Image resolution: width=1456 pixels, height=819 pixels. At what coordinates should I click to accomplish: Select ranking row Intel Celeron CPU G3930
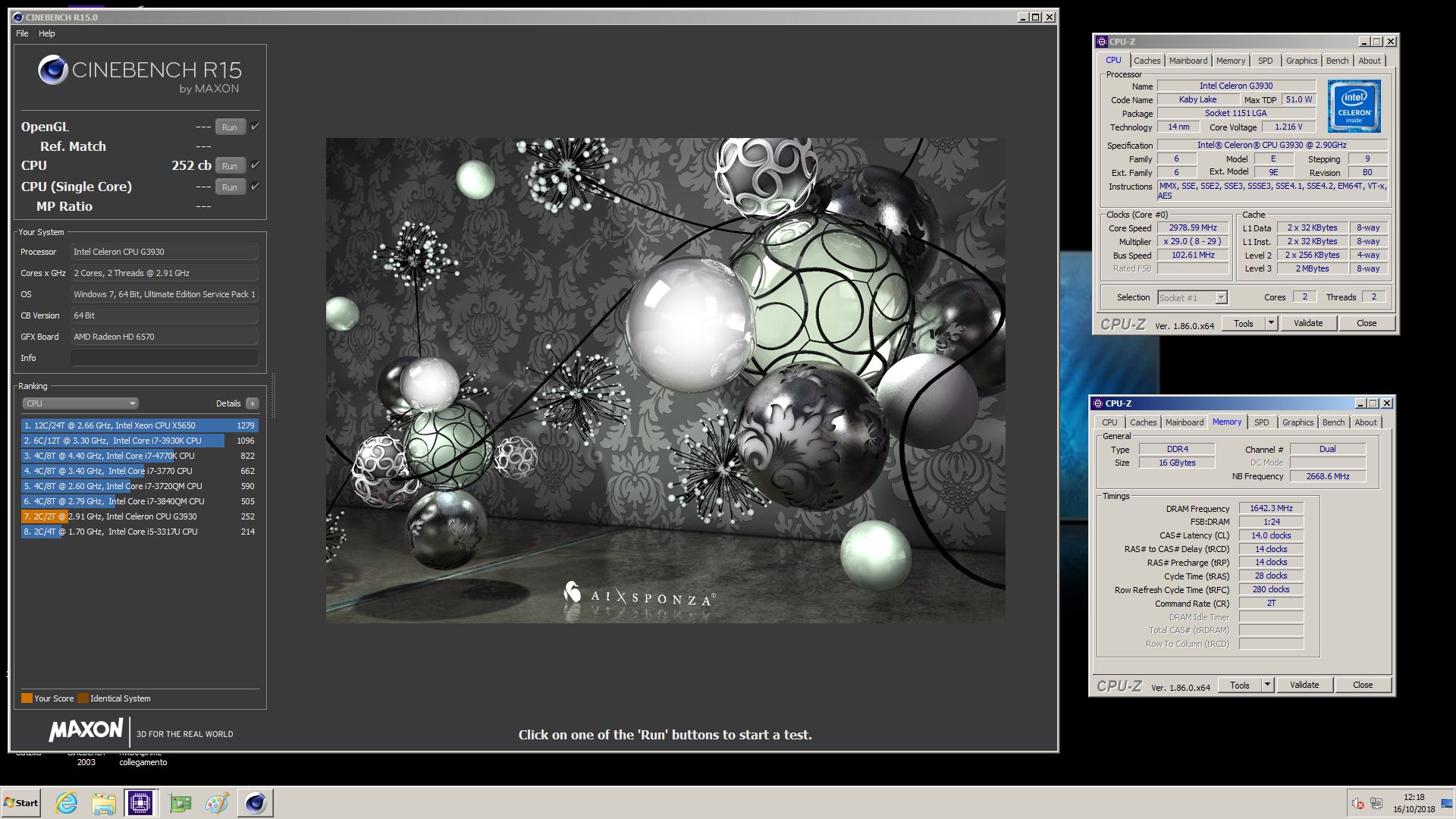click(x=140, y=516)
